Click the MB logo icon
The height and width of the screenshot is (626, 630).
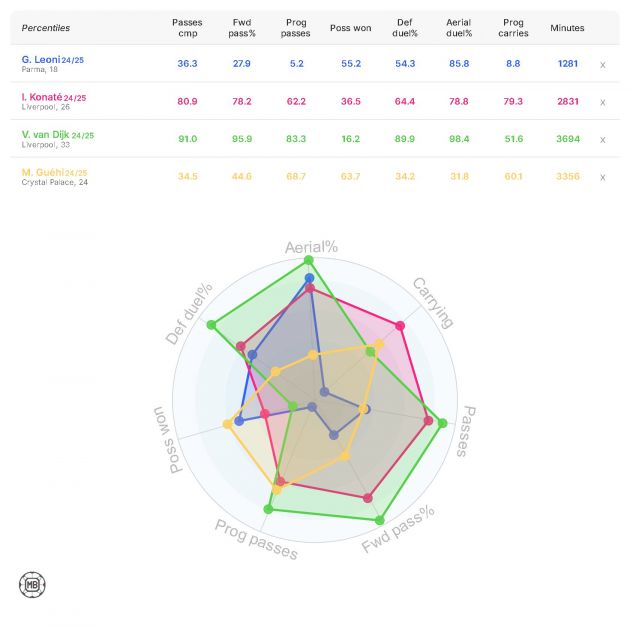click(33, 585)
